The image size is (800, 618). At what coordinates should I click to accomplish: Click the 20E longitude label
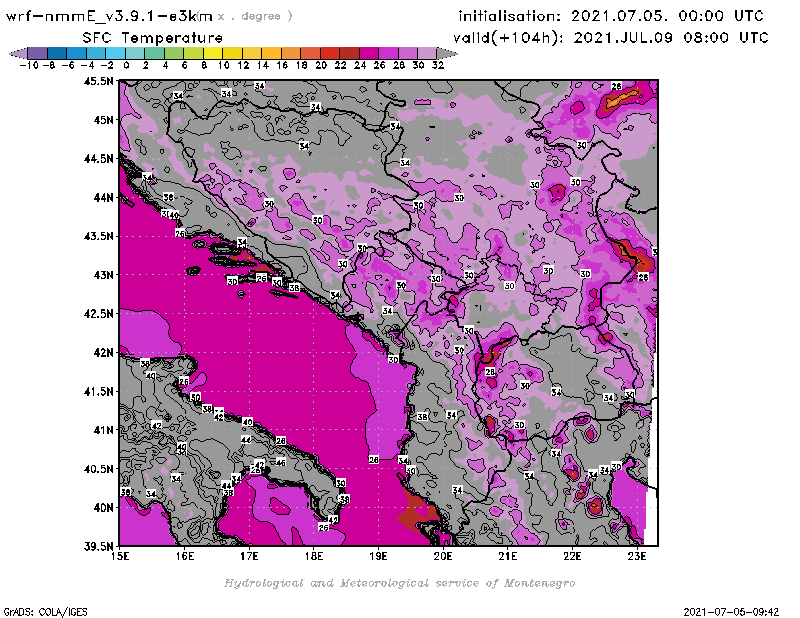tap(443, 556)
